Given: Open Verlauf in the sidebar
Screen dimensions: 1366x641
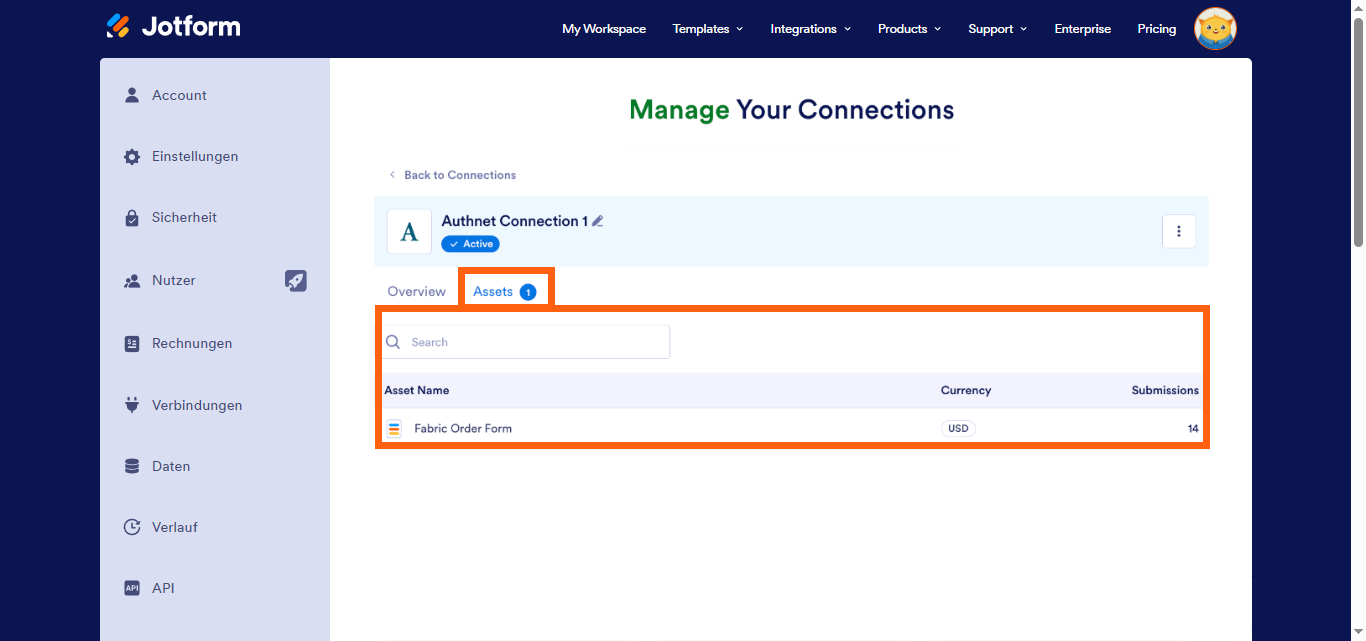Looking at the screenshot, I should point(175,527).
